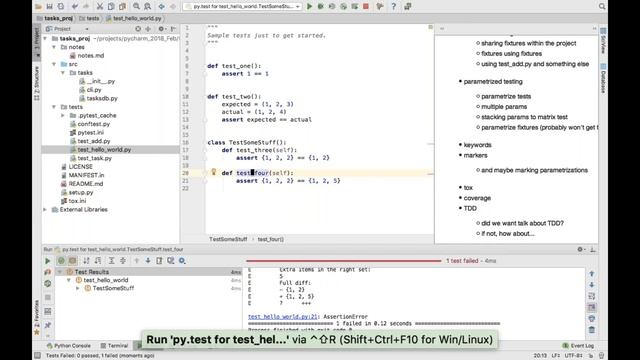Collapse the notes folder
Screen dimensions: 640x360
[54, 47]
